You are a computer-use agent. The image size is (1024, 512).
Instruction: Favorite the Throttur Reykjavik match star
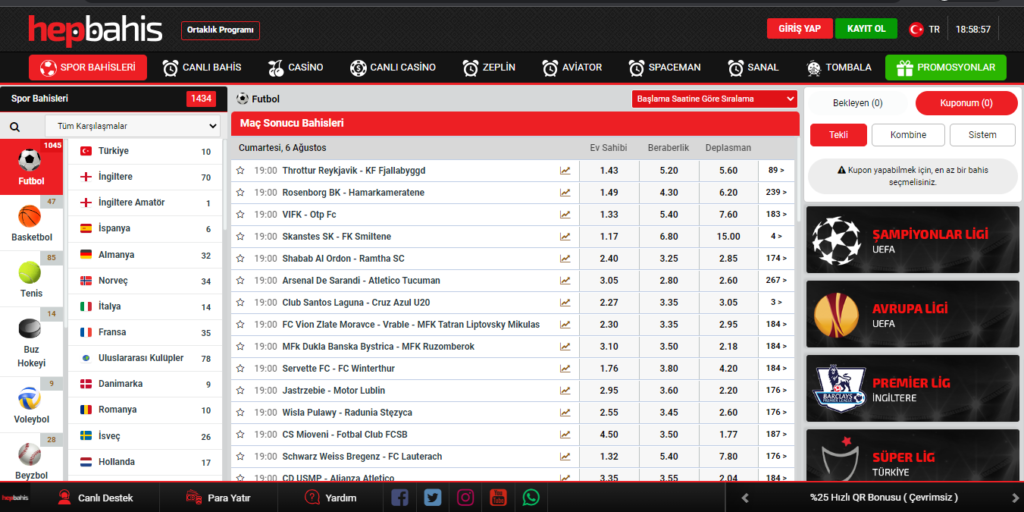point(240,170)
